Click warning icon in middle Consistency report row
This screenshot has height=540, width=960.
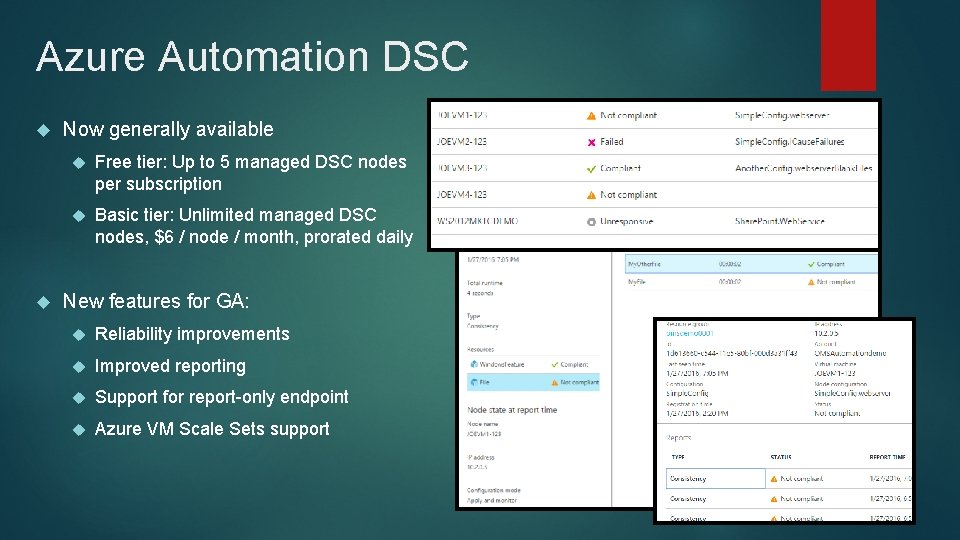coord(774,499)
